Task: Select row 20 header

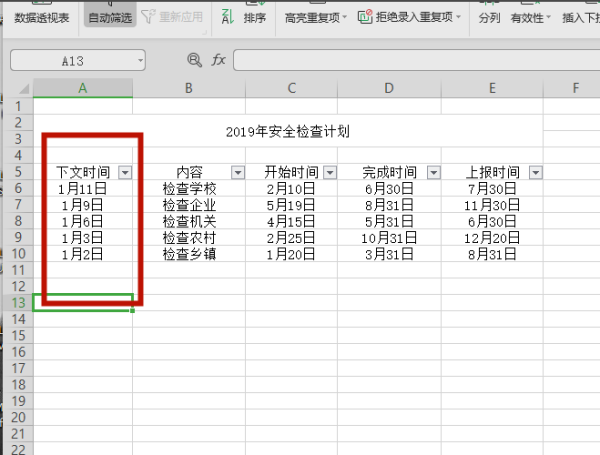Action: click(x=18, y=417)
